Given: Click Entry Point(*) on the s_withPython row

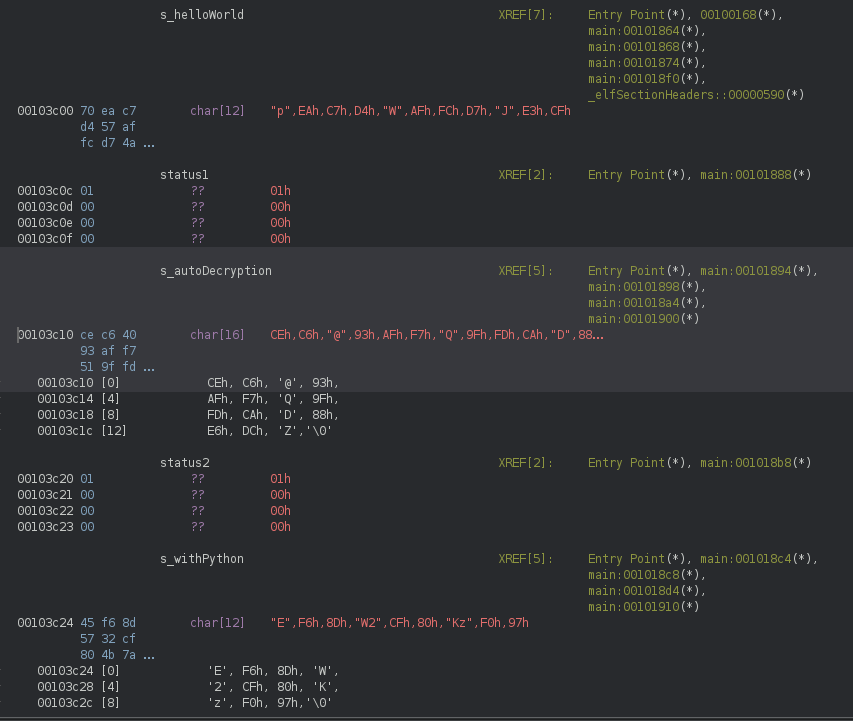Looking at the screenshot, I should 637,559.
